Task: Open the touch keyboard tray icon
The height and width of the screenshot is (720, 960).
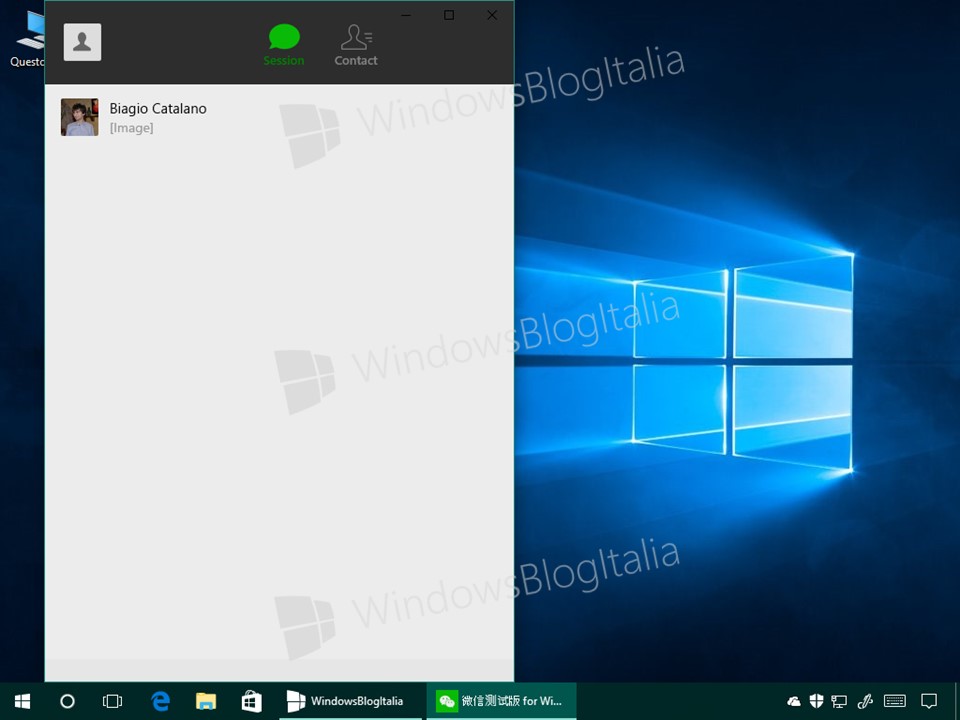Action: click(894, 701)
